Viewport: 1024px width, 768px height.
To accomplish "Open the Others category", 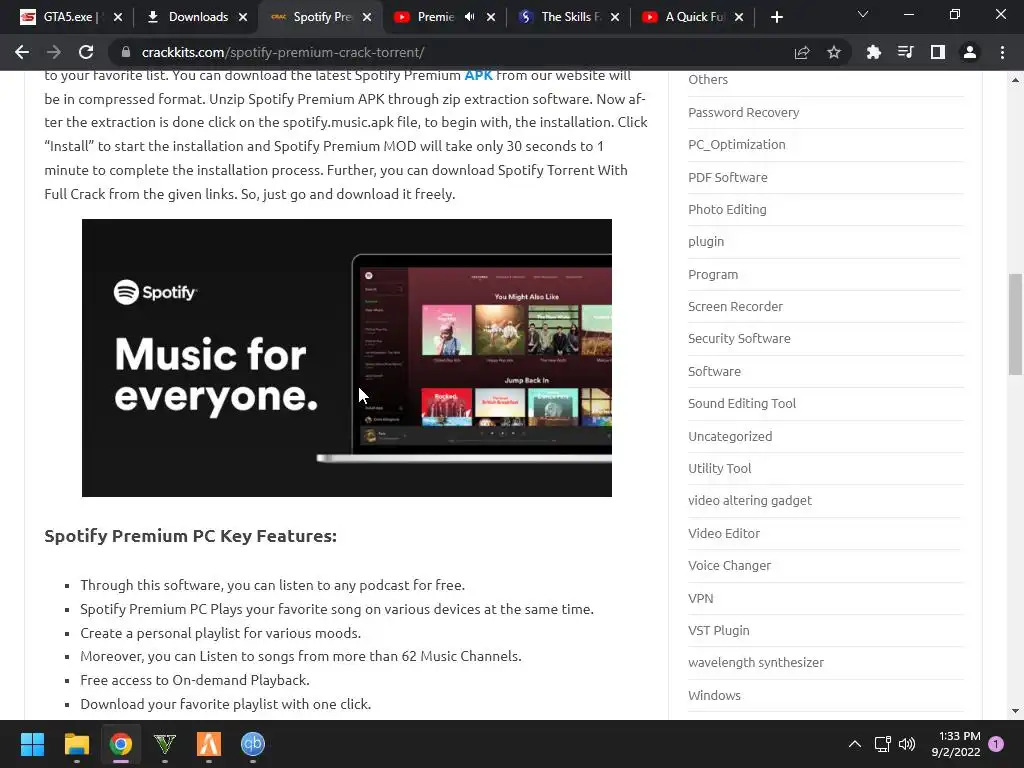I will [x=708, y=80].
